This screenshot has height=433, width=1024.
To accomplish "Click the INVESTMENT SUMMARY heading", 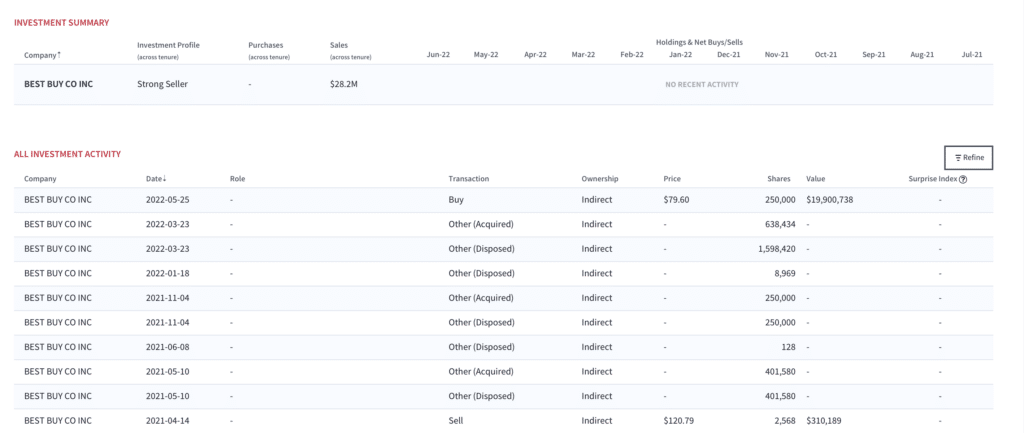I will click(x=61, y=23).
